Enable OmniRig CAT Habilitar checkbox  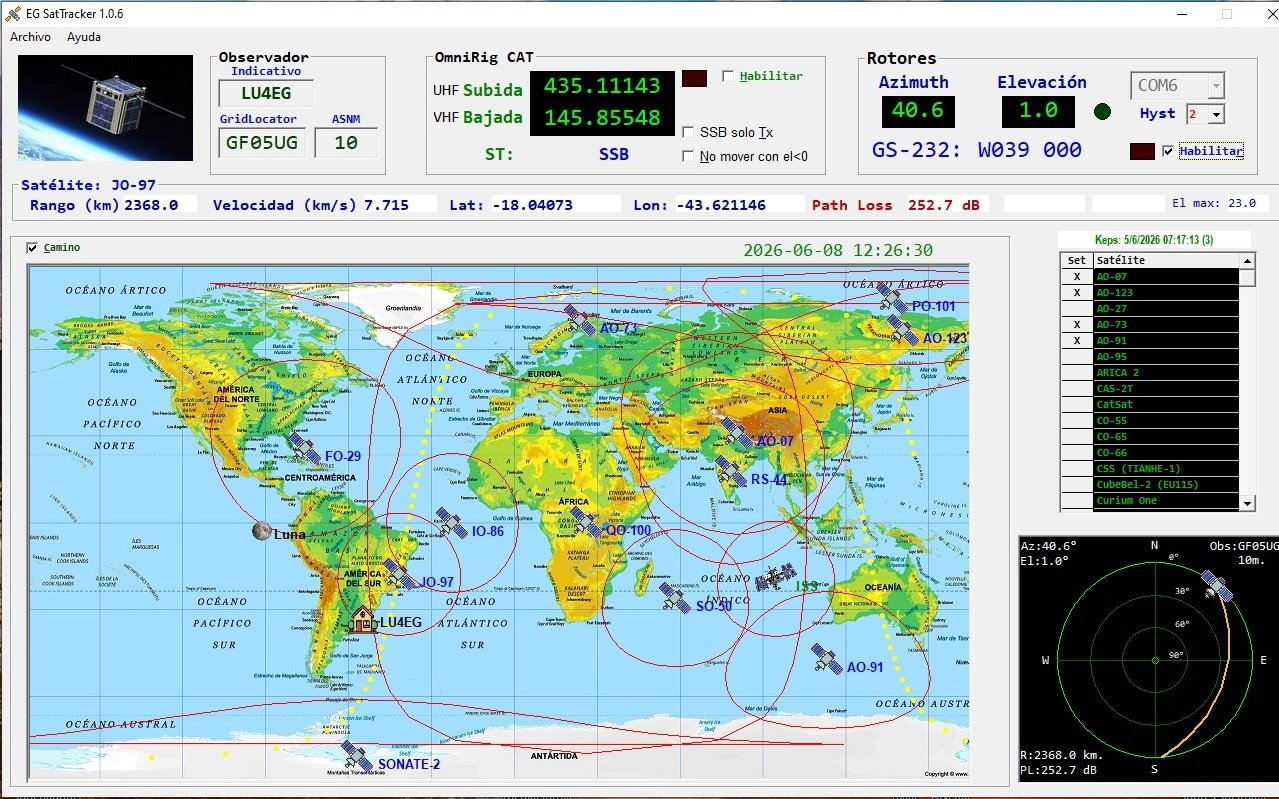pos(728,76)
